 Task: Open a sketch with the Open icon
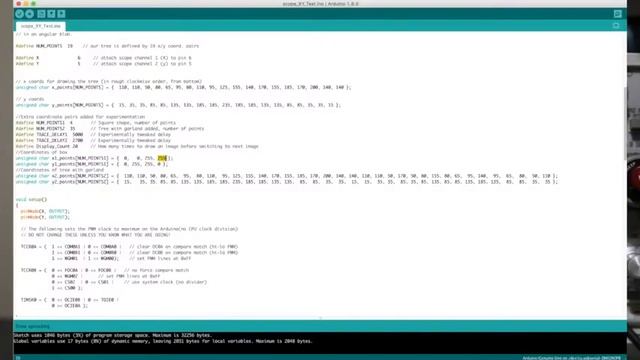pyautogui.click(x=51, y=14)
